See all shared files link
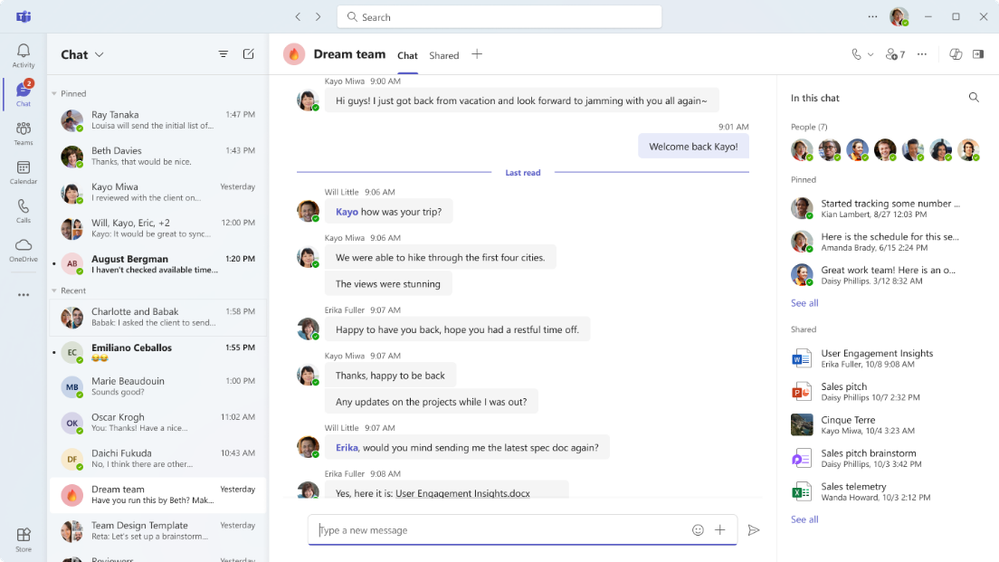Screen dimensions: 999x562 coord(805,520)
